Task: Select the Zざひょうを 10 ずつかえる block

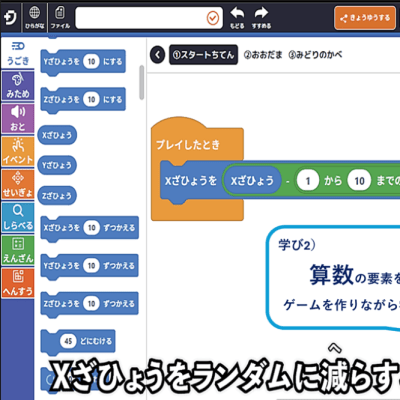Action: [x=90, y=304]
